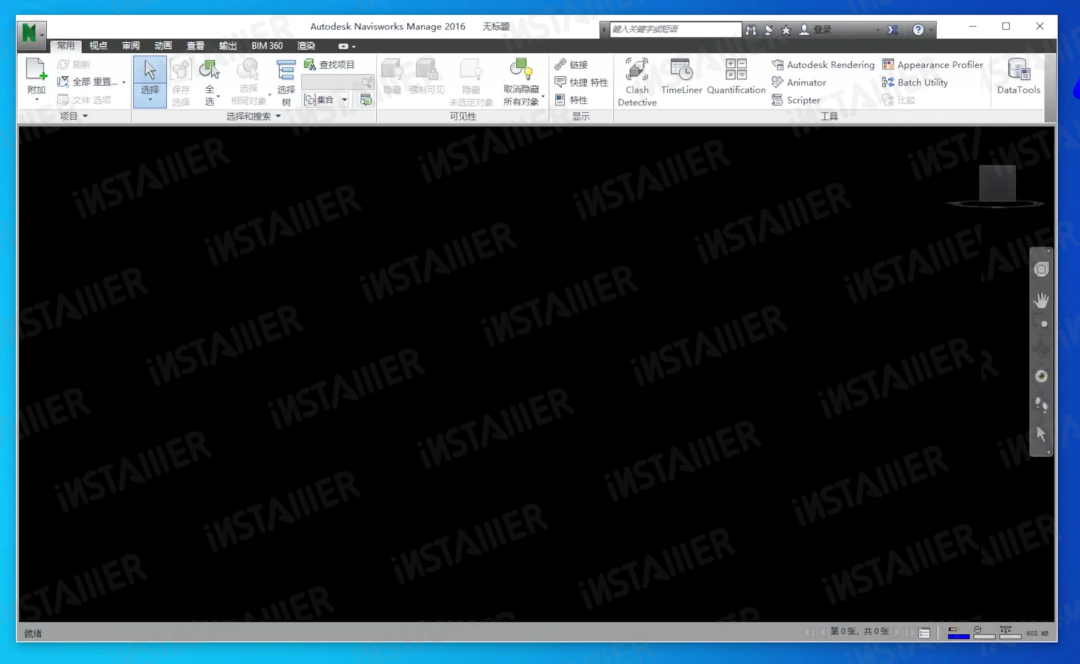Click the 全选 (Select All) icon

tap(209, 70)
